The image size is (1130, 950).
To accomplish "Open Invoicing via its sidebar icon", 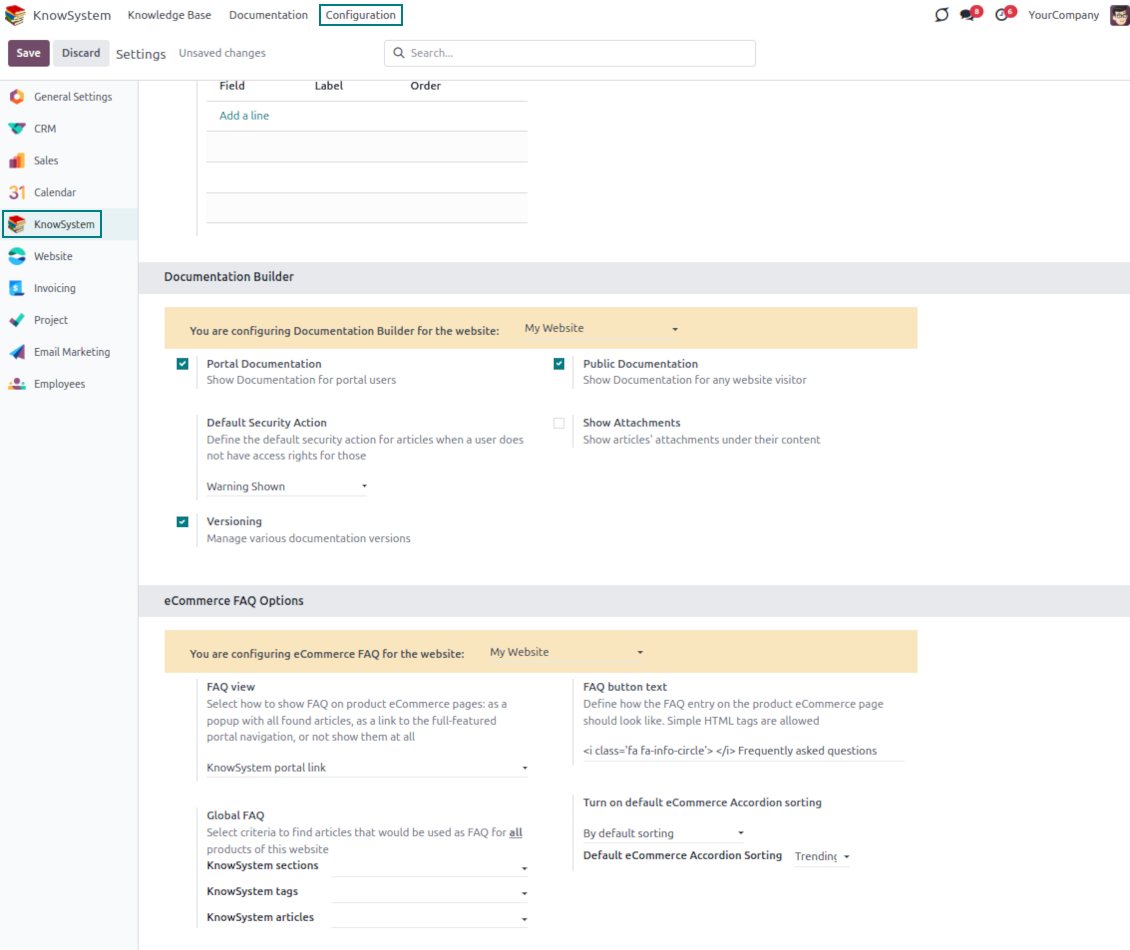I will (x=16, y=289).
